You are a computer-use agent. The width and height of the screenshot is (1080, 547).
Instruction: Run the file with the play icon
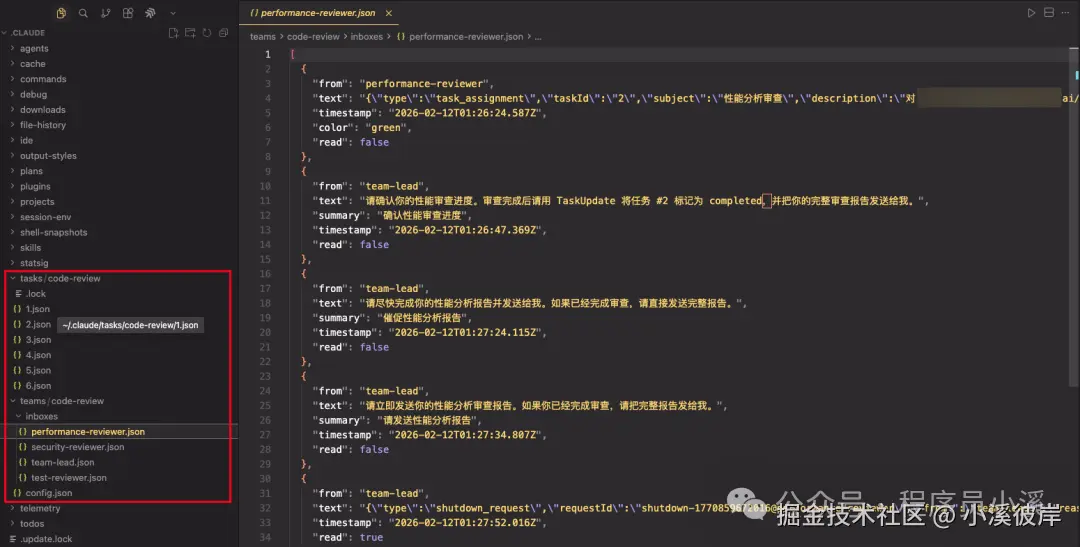[x=1031, y=13]
